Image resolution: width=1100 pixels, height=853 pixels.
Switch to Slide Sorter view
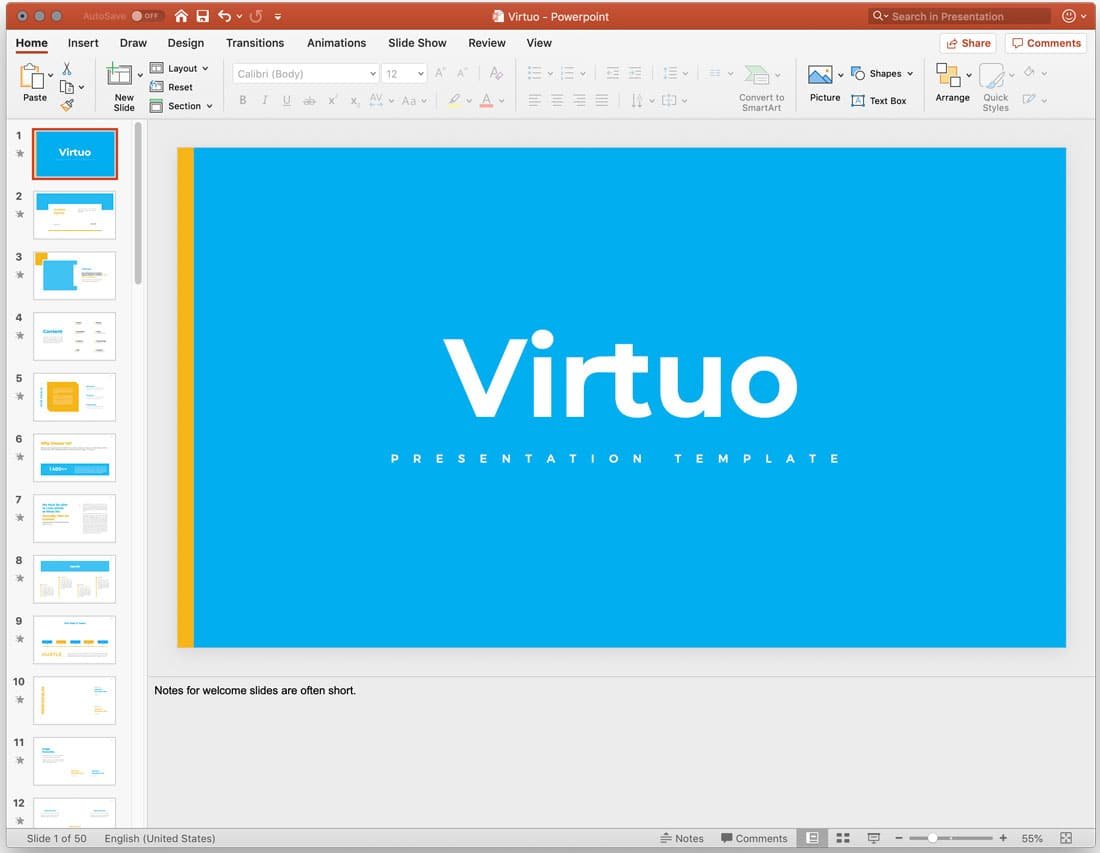coord(842,838)
